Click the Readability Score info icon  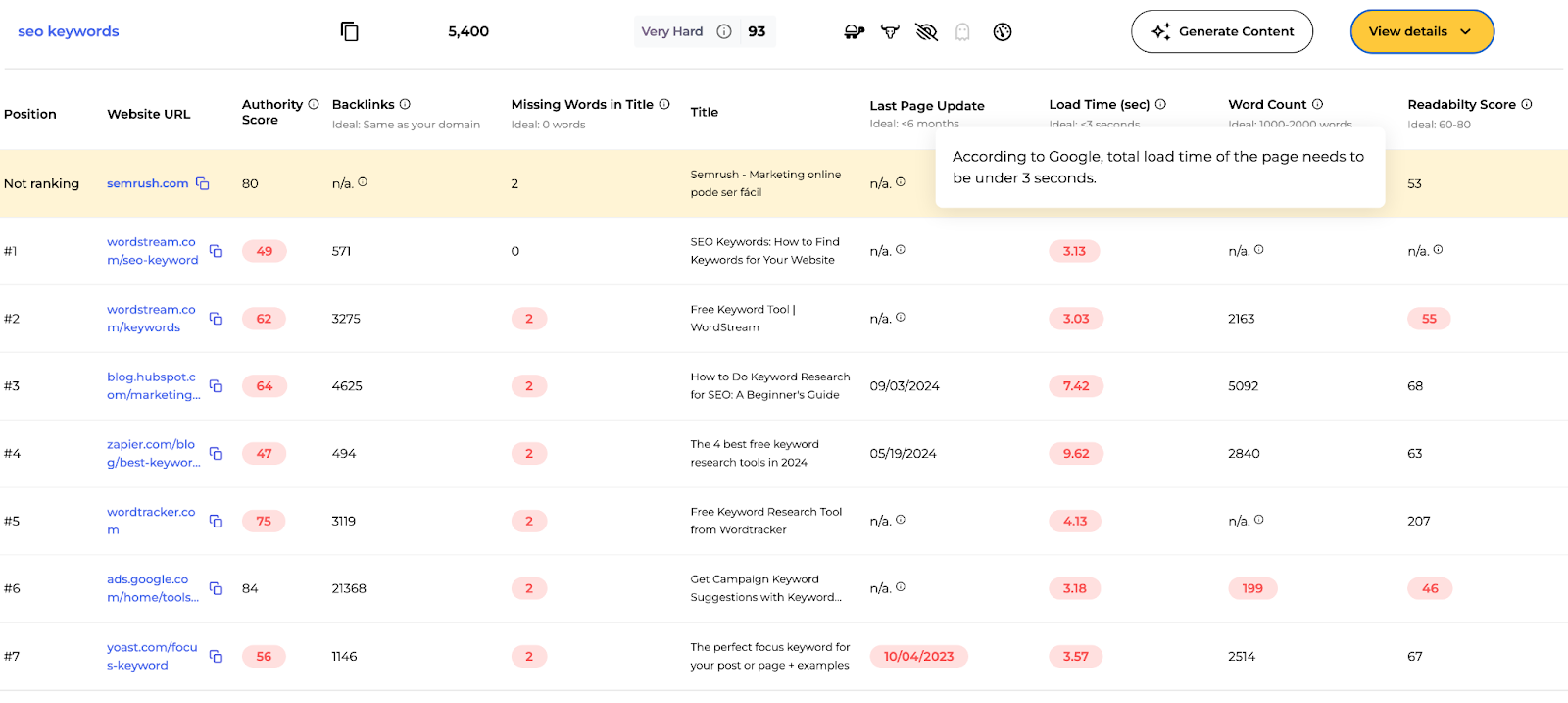pyautogui.click(x=1526, y=104)
